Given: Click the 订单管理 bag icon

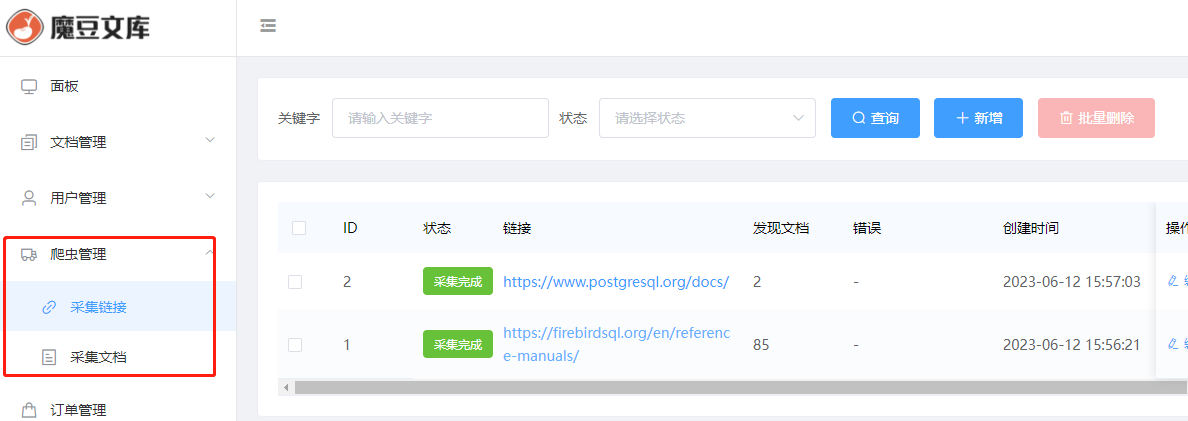Looking at the screenshot, I should [29, 409].
